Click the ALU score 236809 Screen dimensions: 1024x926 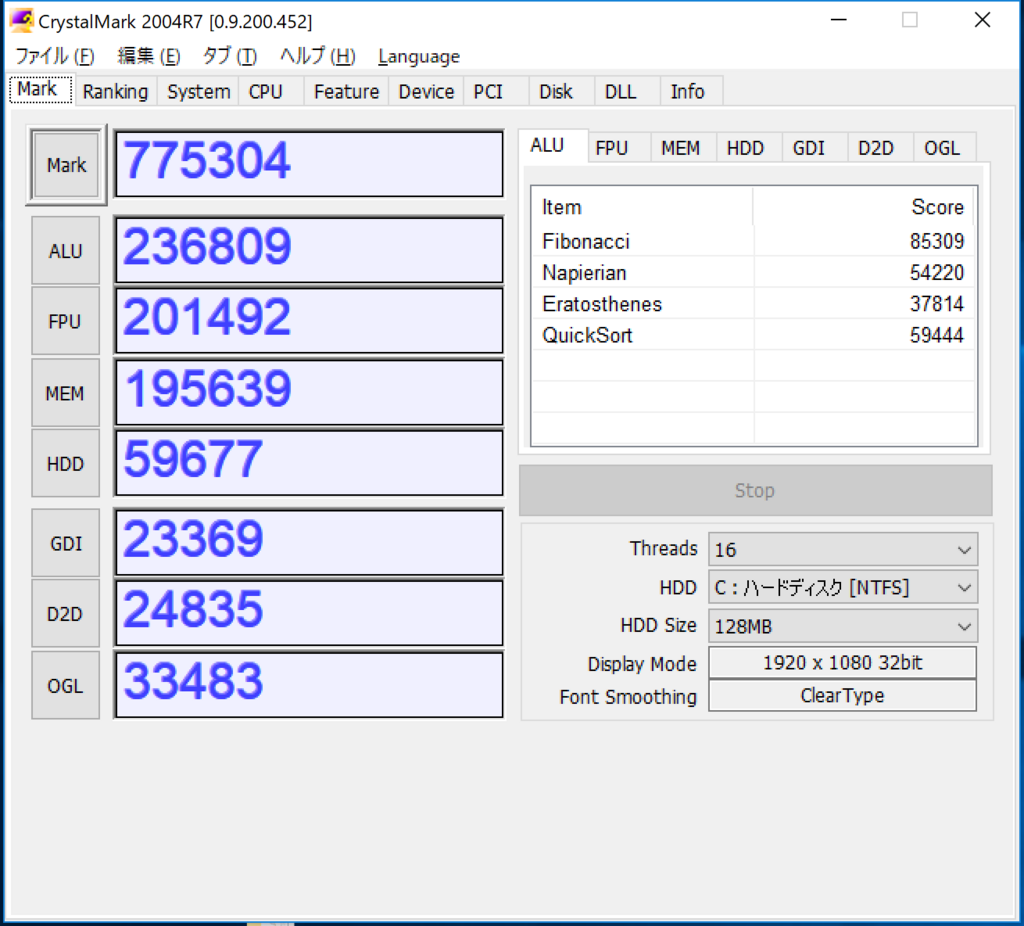point(309,251)
